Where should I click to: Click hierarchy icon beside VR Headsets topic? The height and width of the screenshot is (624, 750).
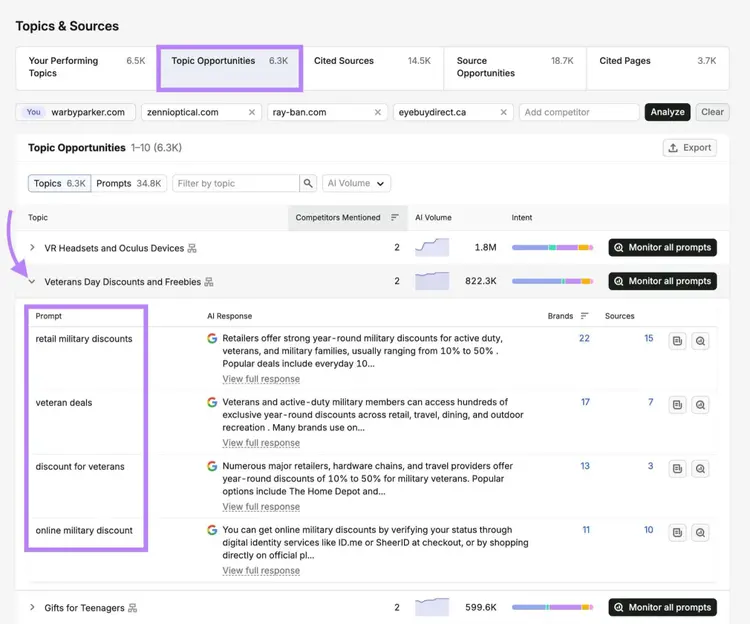192,248
